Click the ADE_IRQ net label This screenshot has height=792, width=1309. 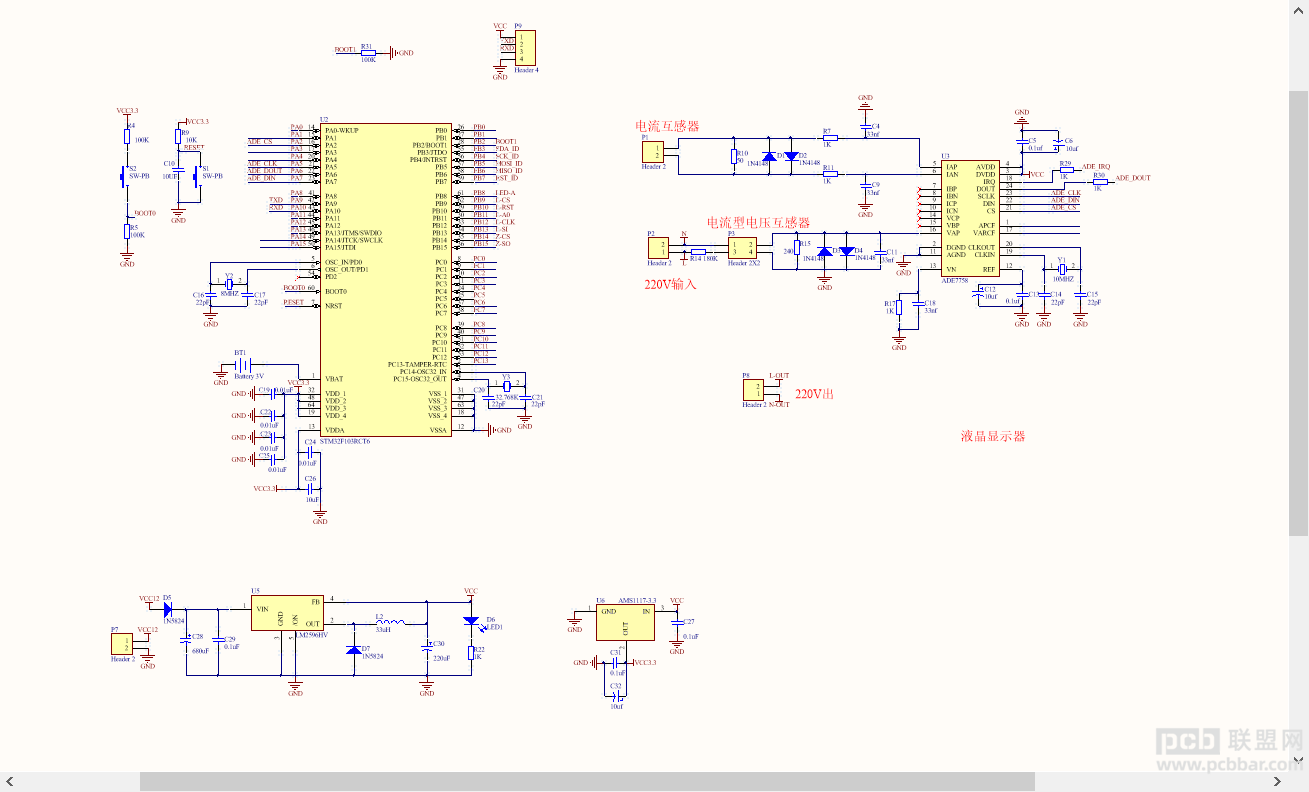tap(1096, 166)
